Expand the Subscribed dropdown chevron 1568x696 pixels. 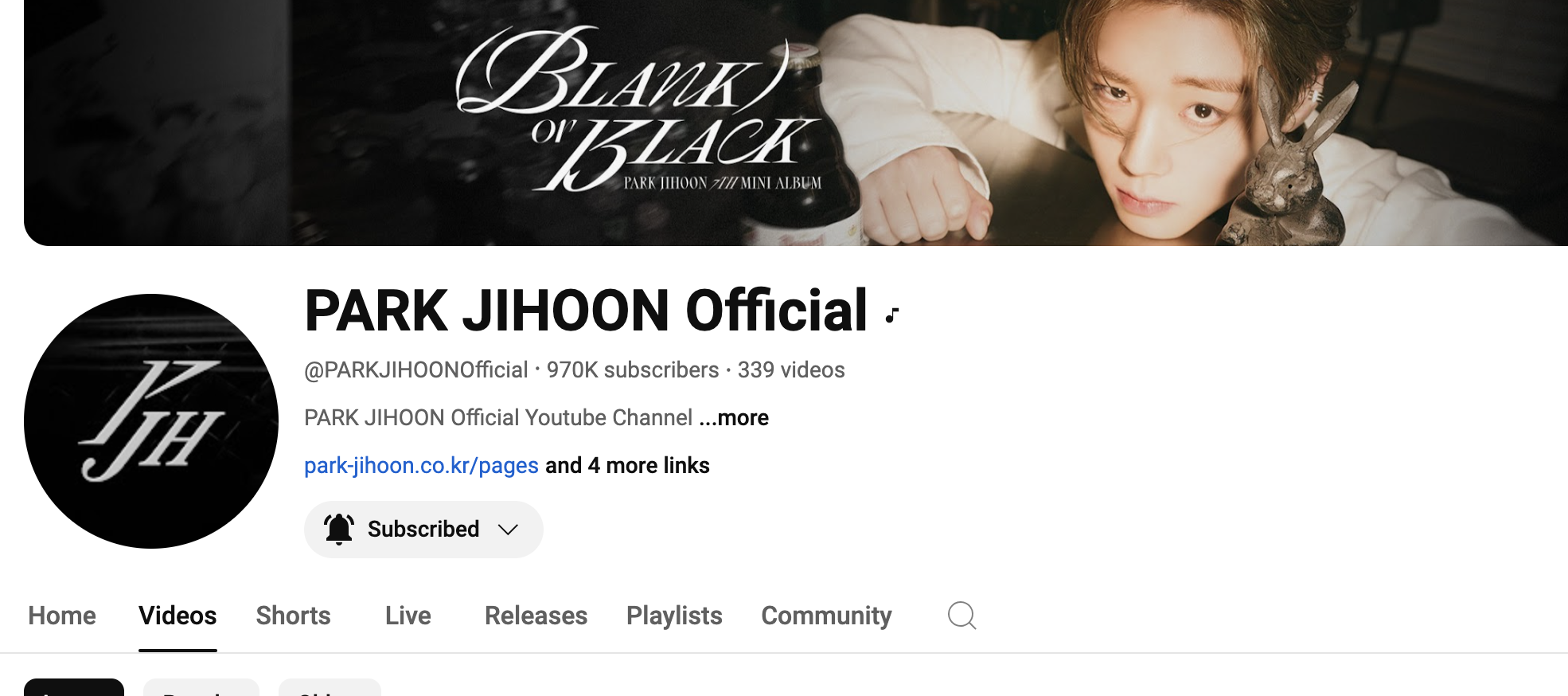tap(508, 530)
